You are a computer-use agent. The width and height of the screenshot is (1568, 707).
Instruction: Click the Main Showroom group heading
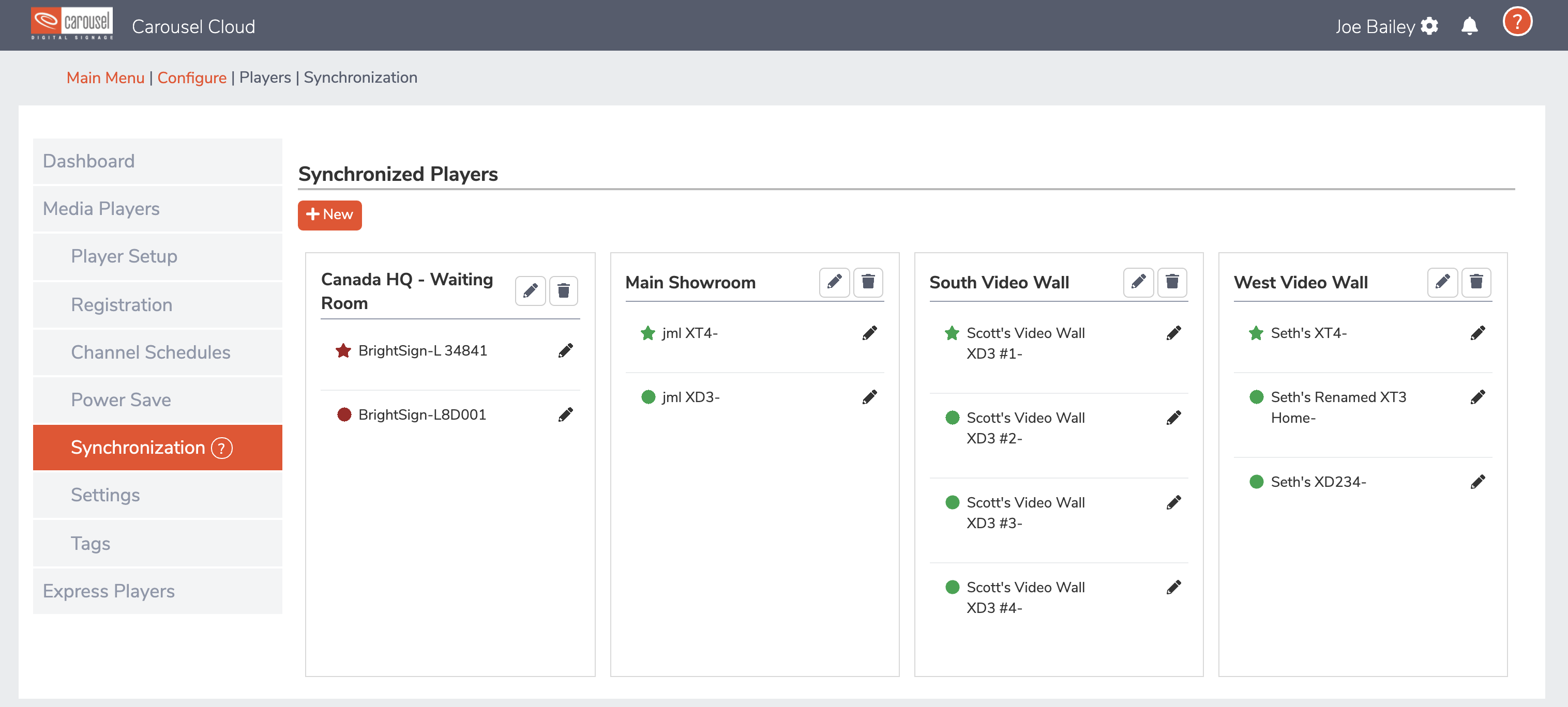690,282
